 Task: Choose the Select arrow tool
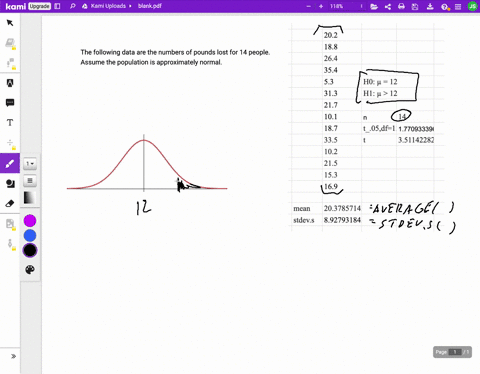[x=10, y=23]
